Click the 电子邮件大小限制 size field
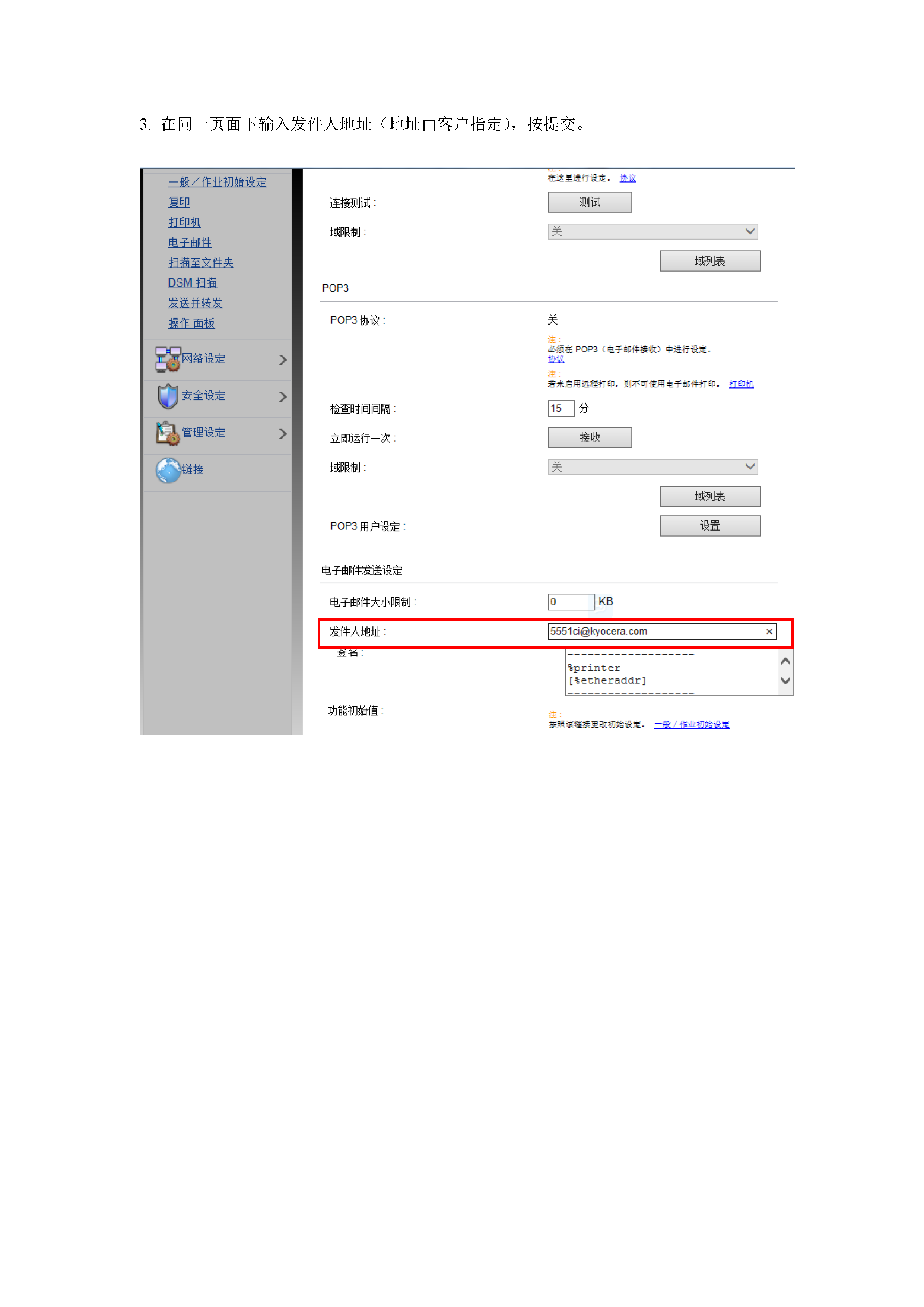Image resolution: width=924 pixels, height=1307 pixels. 571,602
